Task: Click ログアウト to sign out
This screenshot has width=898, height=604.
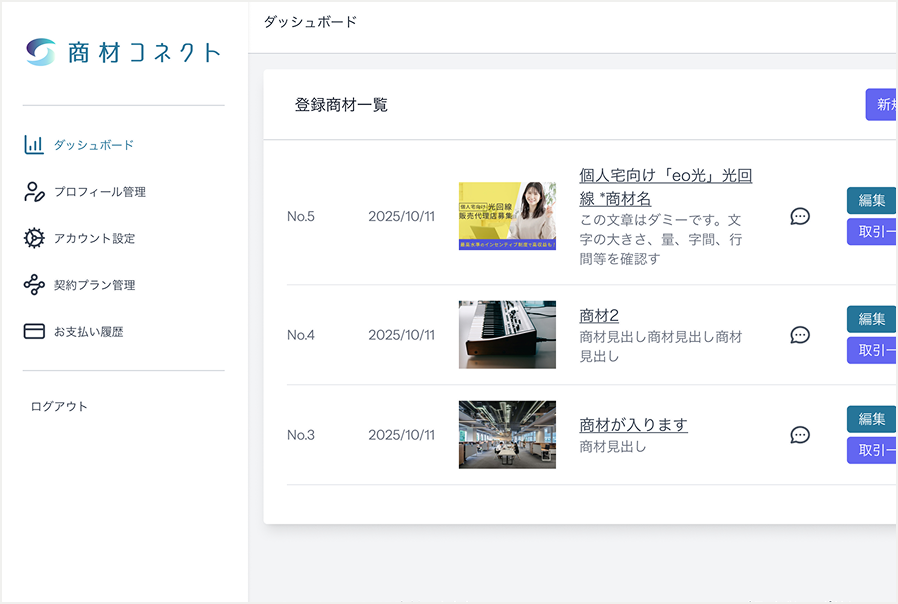Action: (x=59, y=406)
